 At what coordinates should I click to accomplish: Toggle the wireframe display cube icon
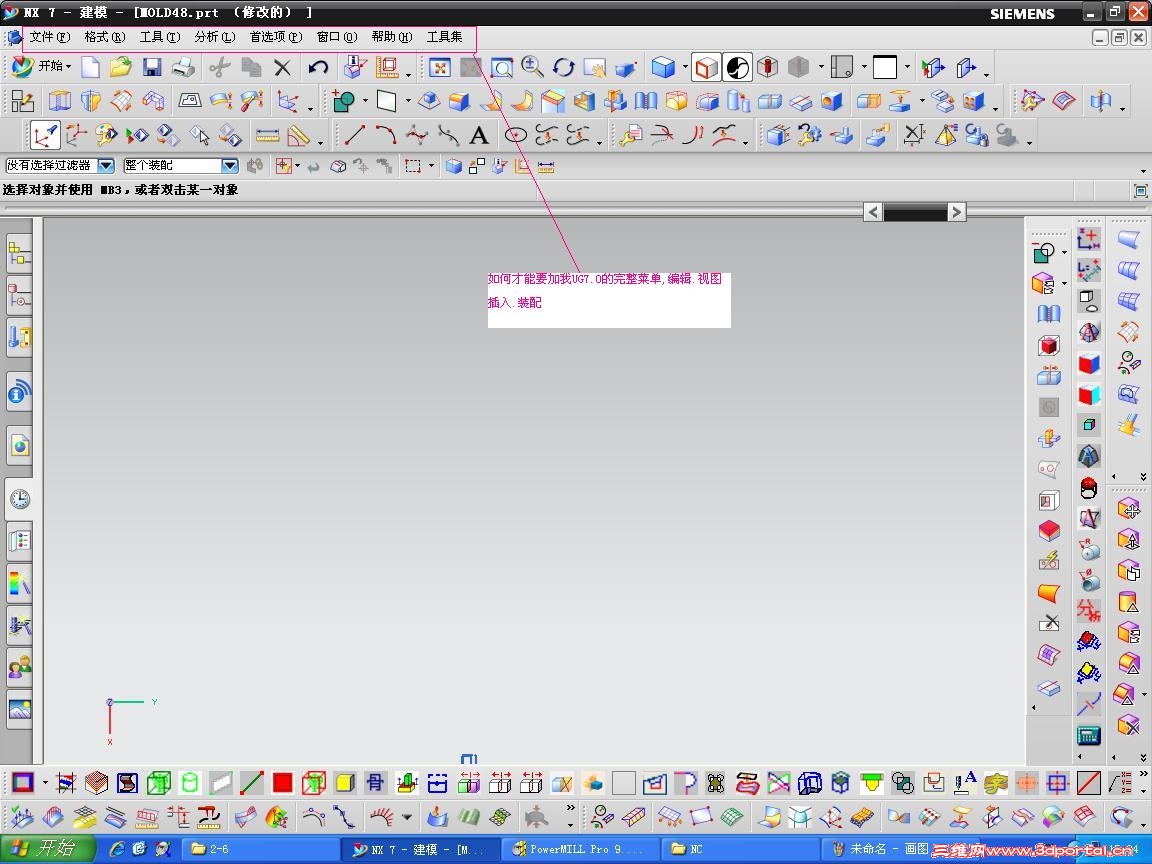(705, 68)
